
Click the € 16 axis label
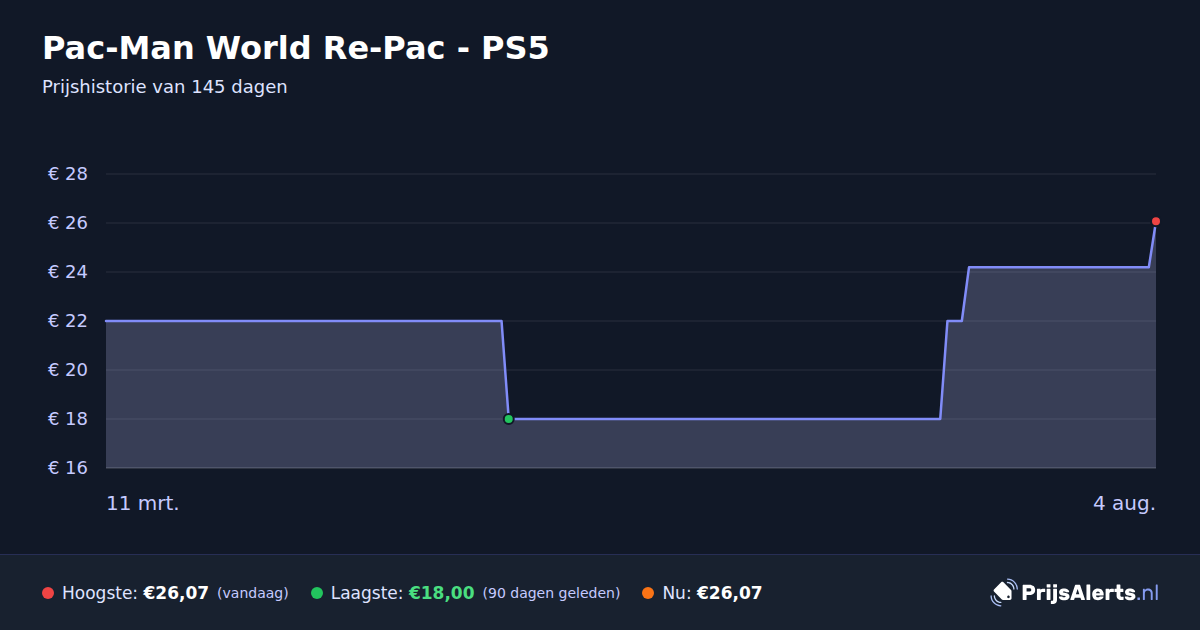[68, 468]
